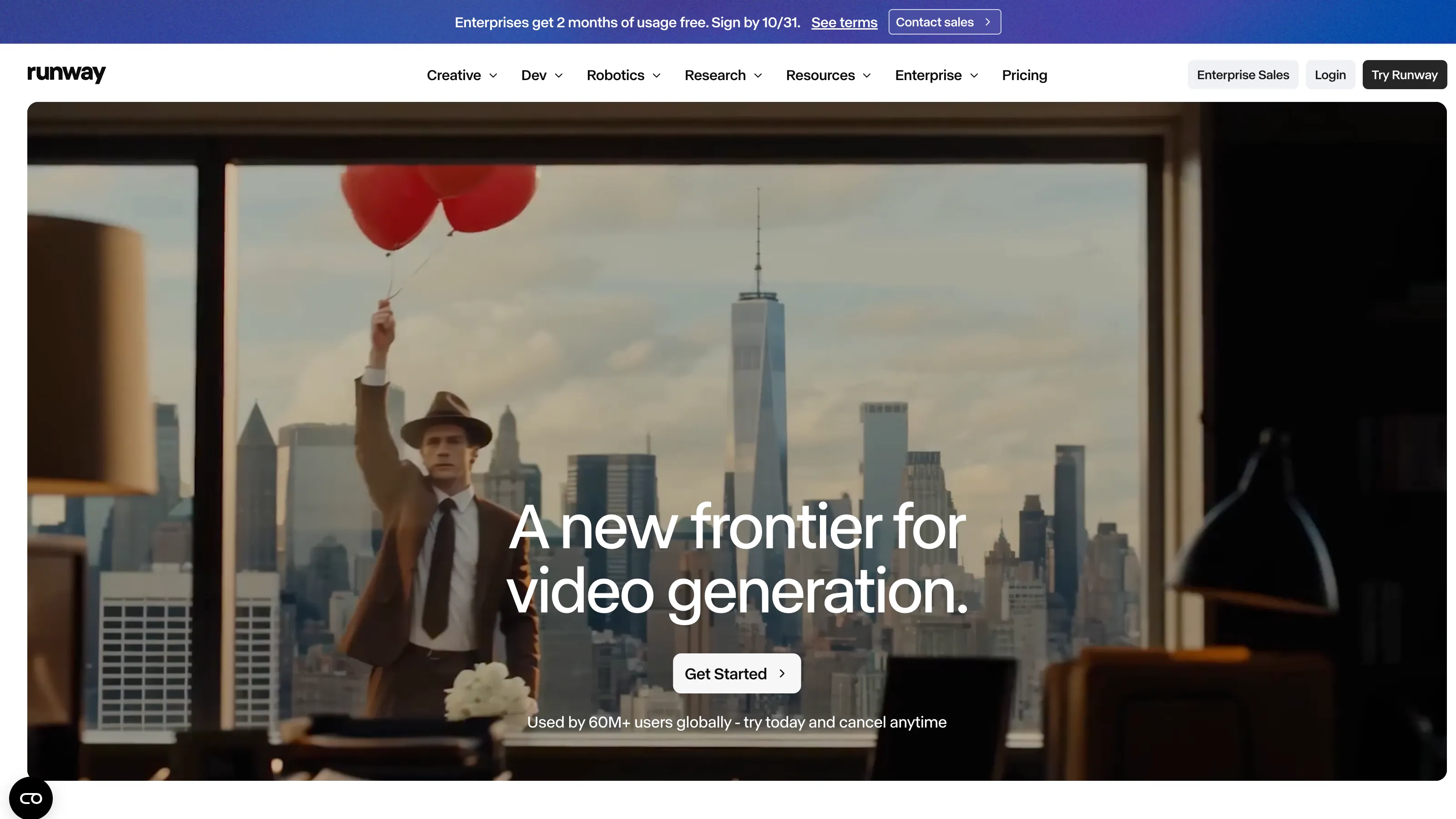This screenshot has height=819, width=1456.
Task: Open the Research menu
Action: point(723,75)
